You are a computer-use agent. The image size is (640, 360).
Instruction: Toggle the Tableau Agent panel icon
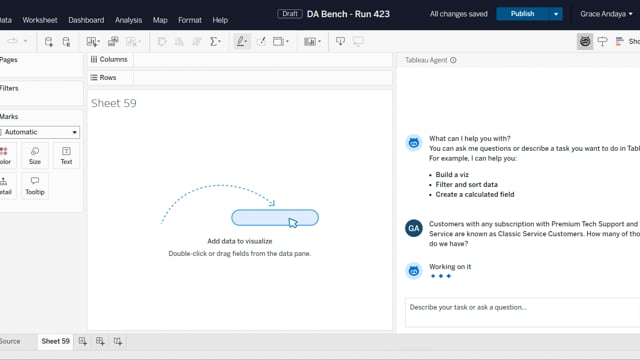coord(585,41)
